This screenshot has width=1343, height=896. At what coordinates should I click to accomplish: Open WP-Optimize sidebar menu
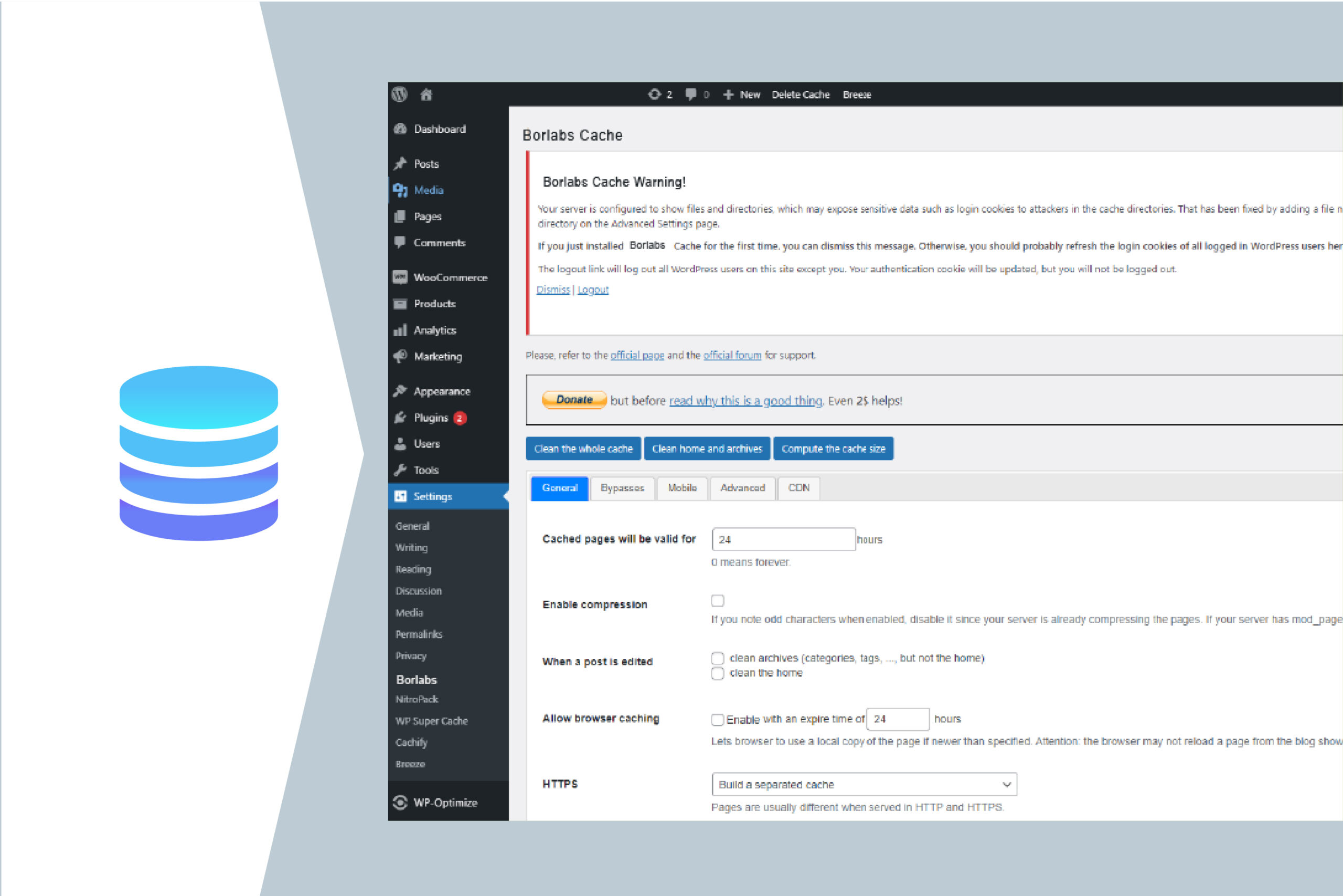coord(448,803)
